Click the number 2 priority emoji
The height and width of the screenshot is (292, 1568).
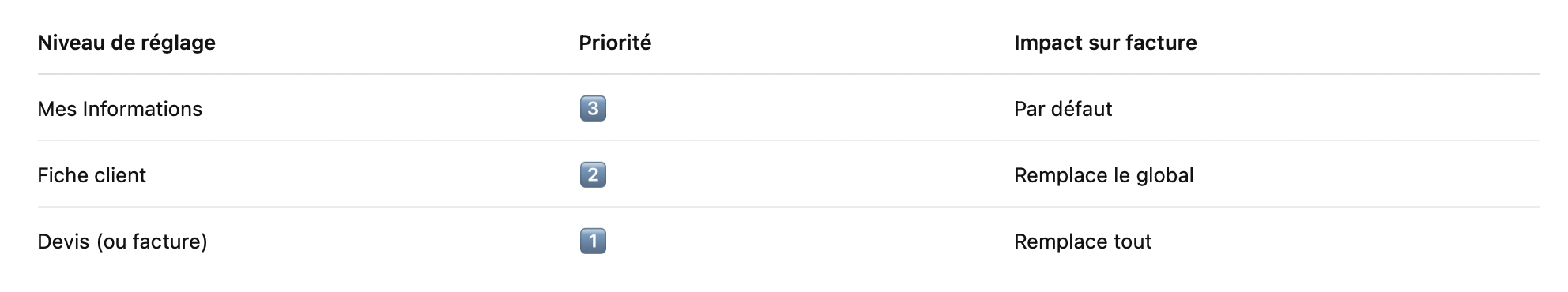click(x=593, y=174)
